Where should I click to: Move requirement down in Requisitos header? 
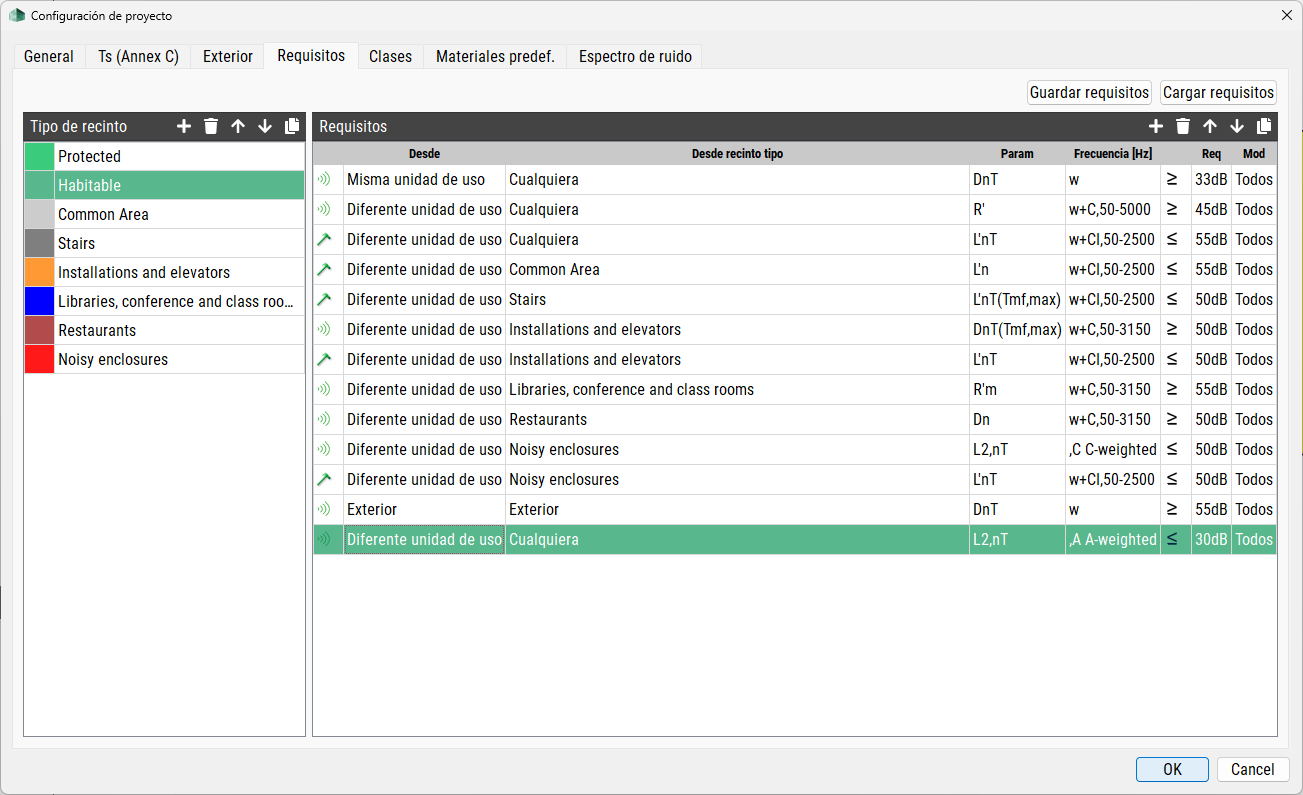click(x=1237, y=126)
